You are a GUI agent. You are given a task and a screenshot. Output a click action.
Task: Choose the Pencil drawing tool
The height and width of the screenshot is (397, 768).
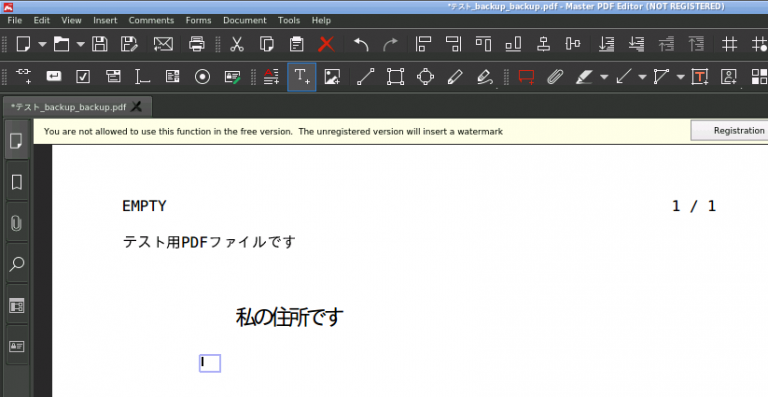(x=455, y=76)
